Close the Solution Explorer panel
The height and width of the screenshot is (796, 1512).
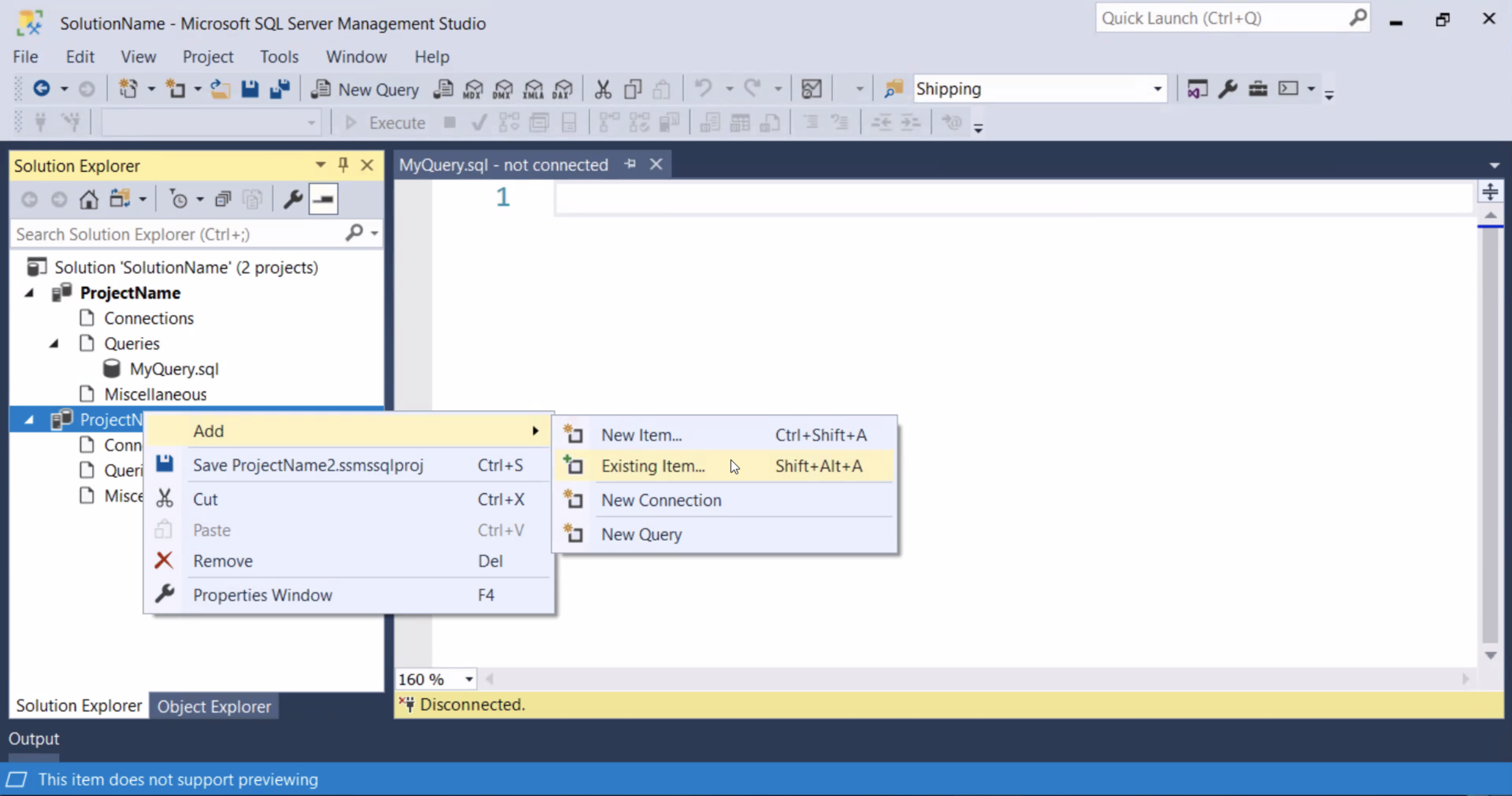(x=367, y=165)
